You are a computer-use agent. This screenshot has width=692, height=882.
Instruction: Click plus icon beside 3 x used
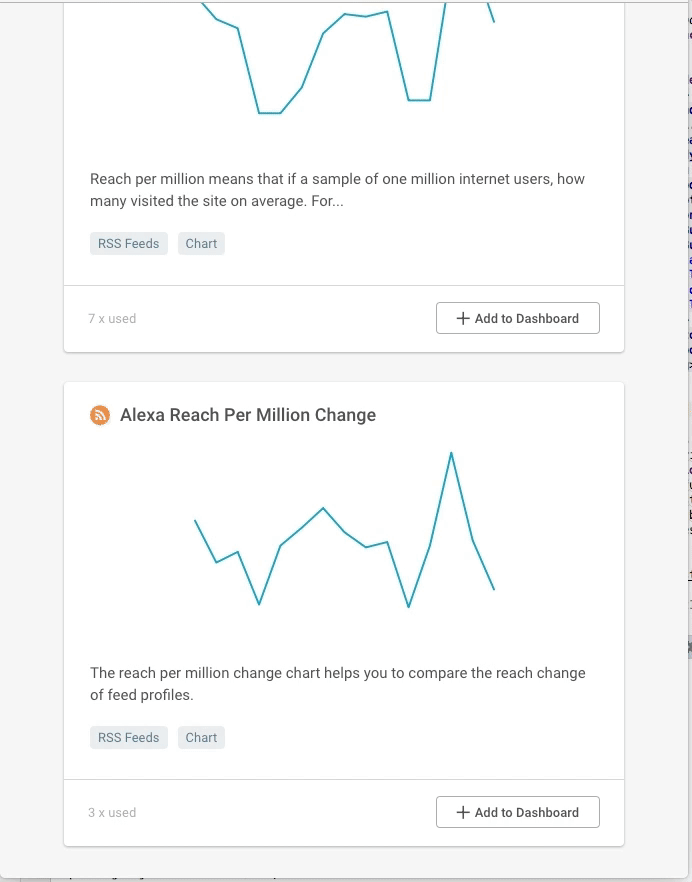[x=463, y=813]
